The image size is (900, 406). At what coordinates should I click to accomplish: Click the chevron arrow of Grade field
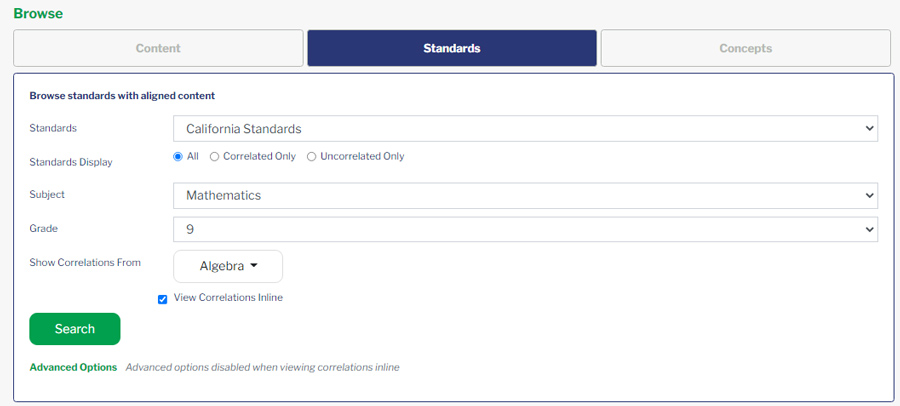869,229
